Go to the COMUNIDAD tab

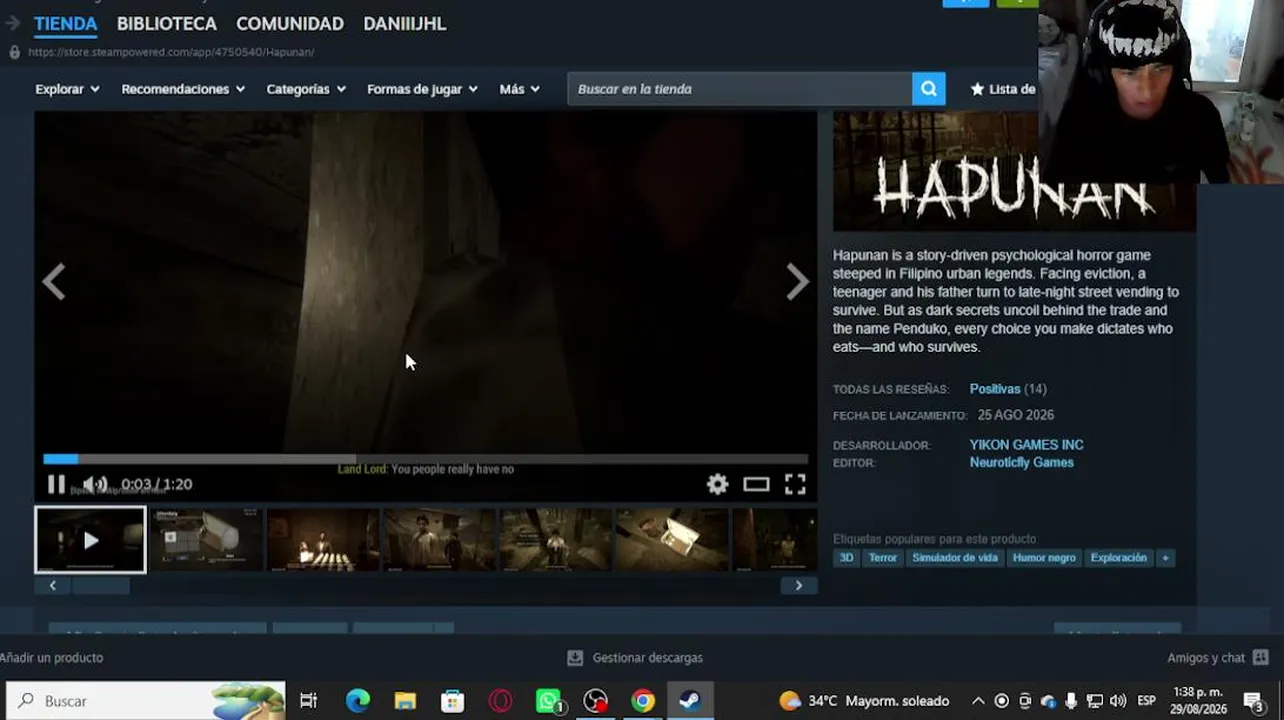tap(290, 23)
